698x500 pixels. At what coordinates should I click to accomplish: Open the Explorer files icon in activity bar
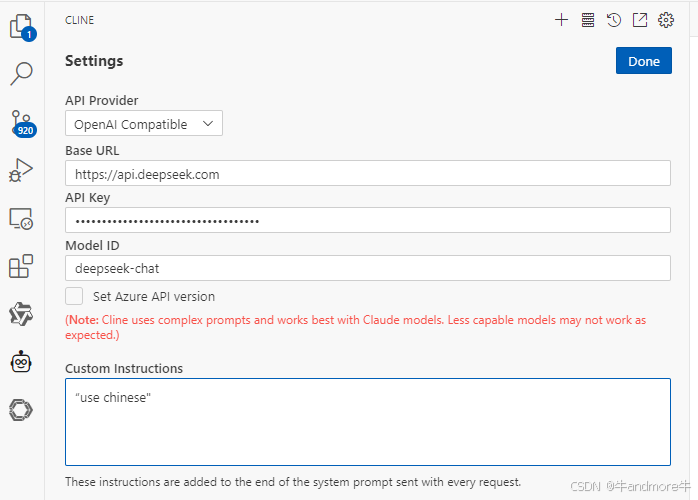click(x=22, y=27)
